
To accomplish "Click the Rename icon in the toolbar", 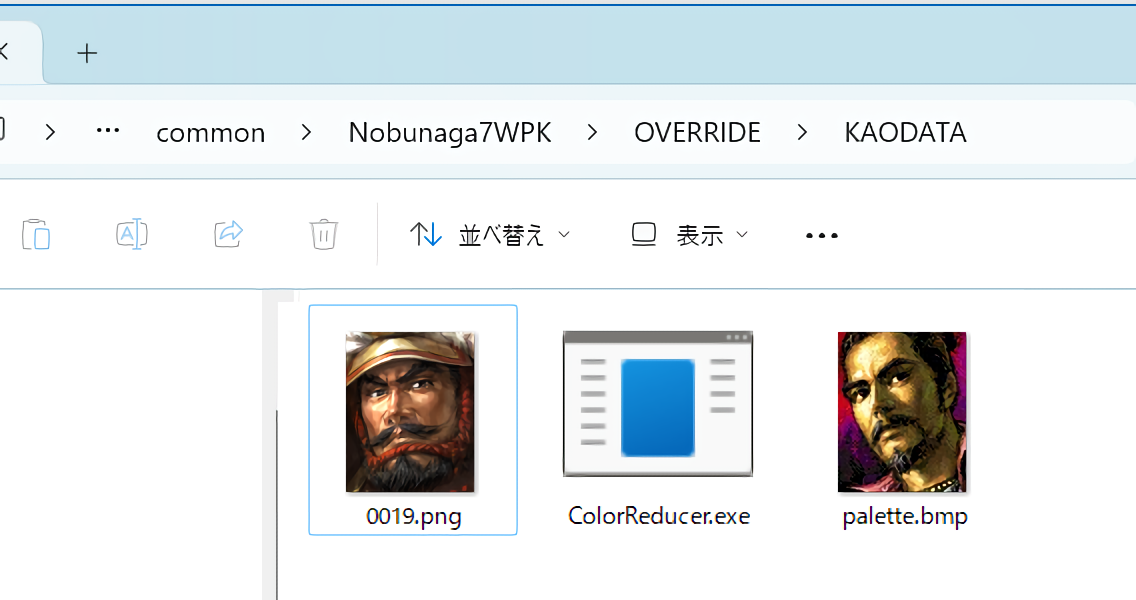I will point(132,235).
